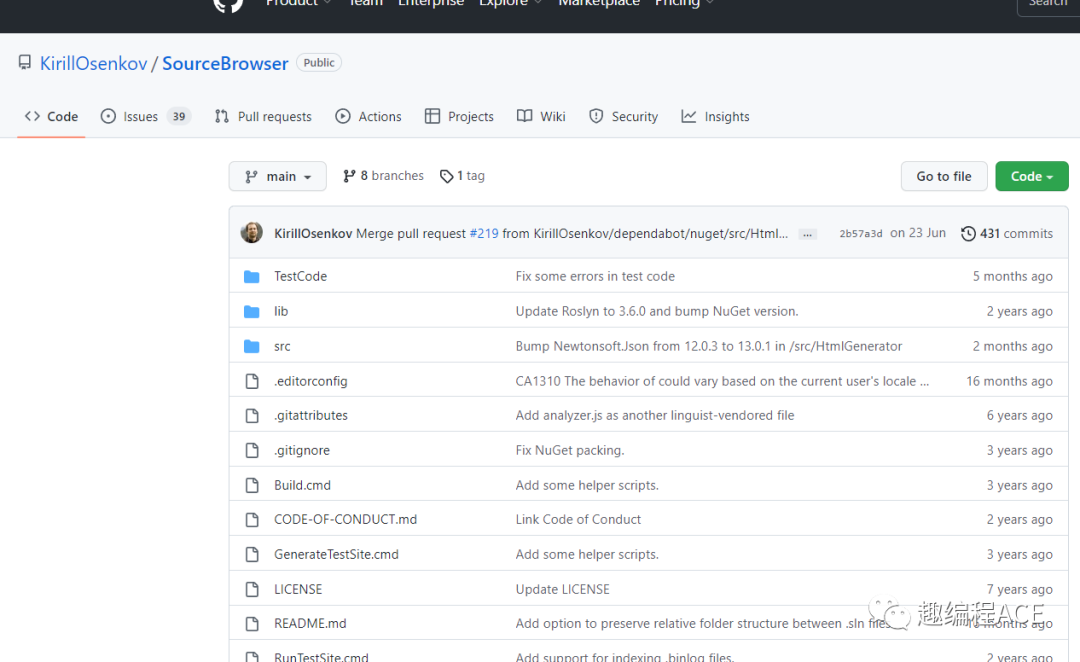Open the src folder icon
1080x662 pixels.
(252, 346)
